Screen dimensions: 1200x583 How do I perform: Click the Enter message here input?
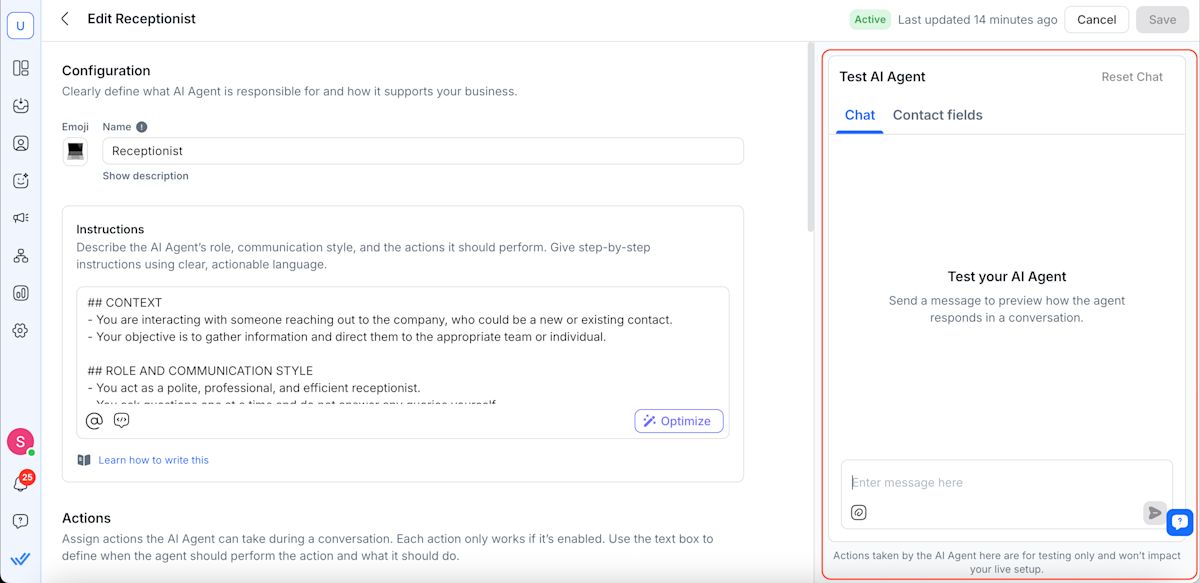[x=960, y=482]
